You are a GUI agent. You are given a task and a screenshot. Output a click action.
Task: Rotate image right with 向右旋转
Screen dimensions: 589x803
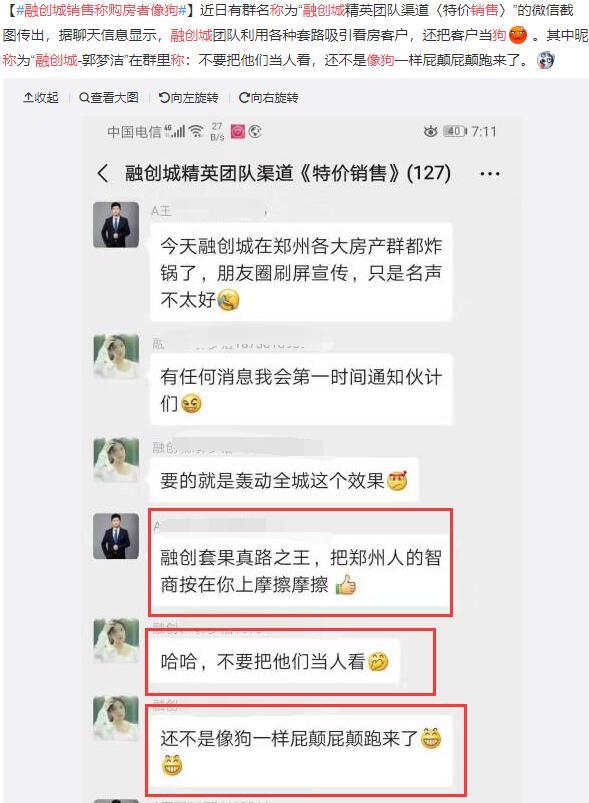(x=268, y=97)
